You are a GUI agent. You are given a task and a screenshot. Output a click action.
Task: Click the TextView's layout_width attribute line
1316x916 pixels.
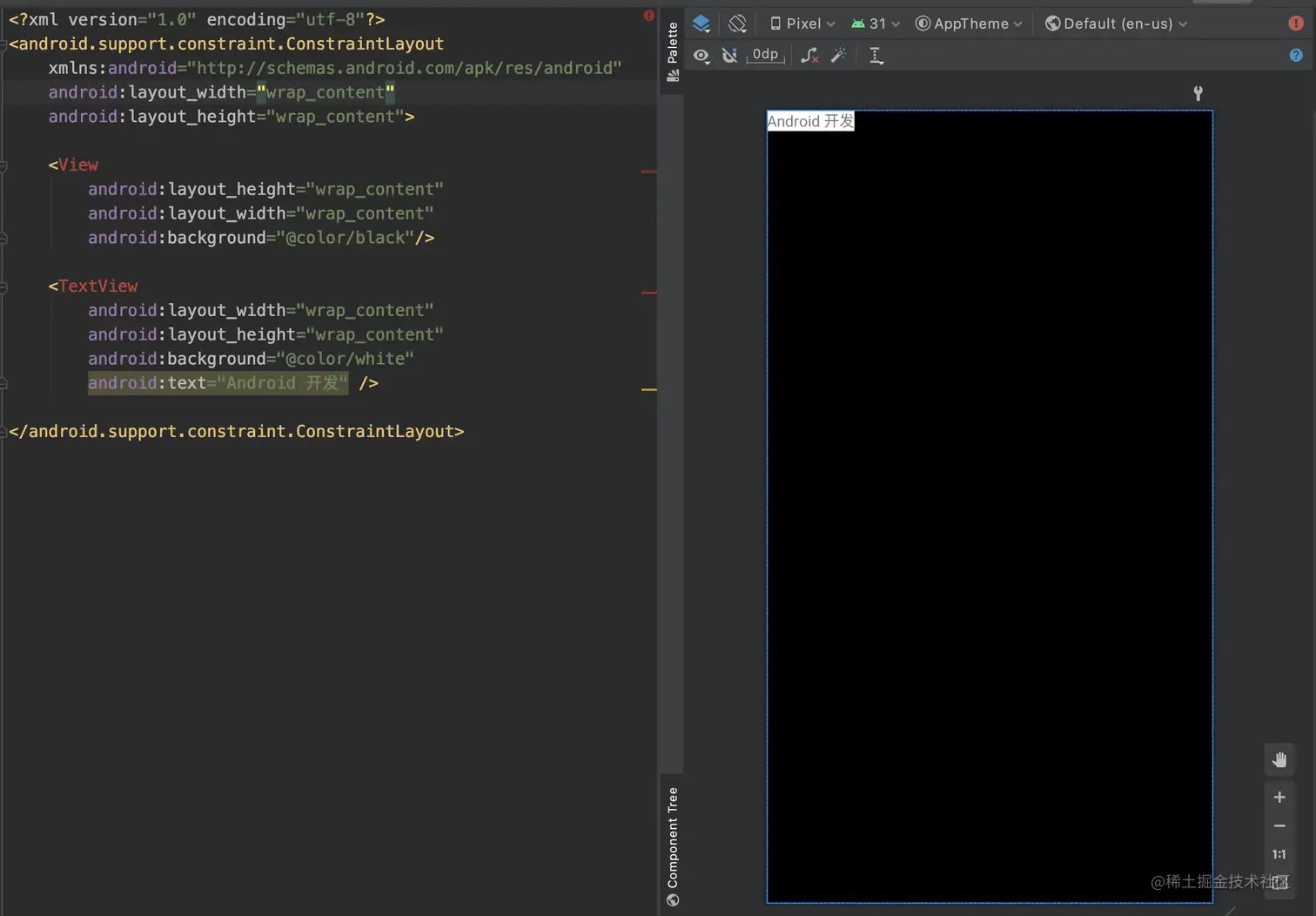point(261,310)
